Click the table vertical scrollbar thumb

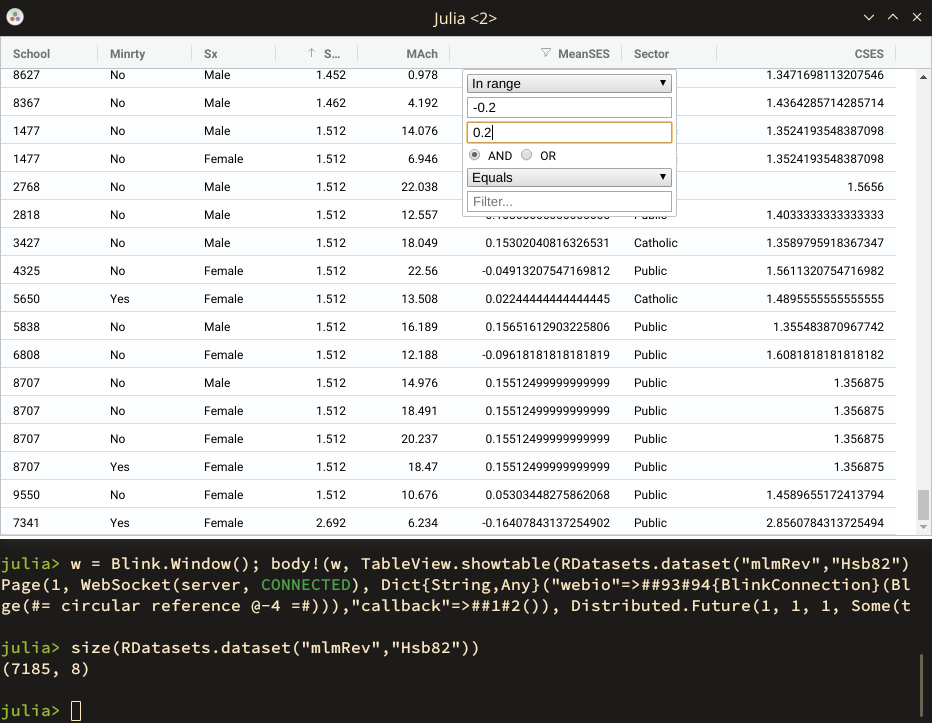(923, 504)
